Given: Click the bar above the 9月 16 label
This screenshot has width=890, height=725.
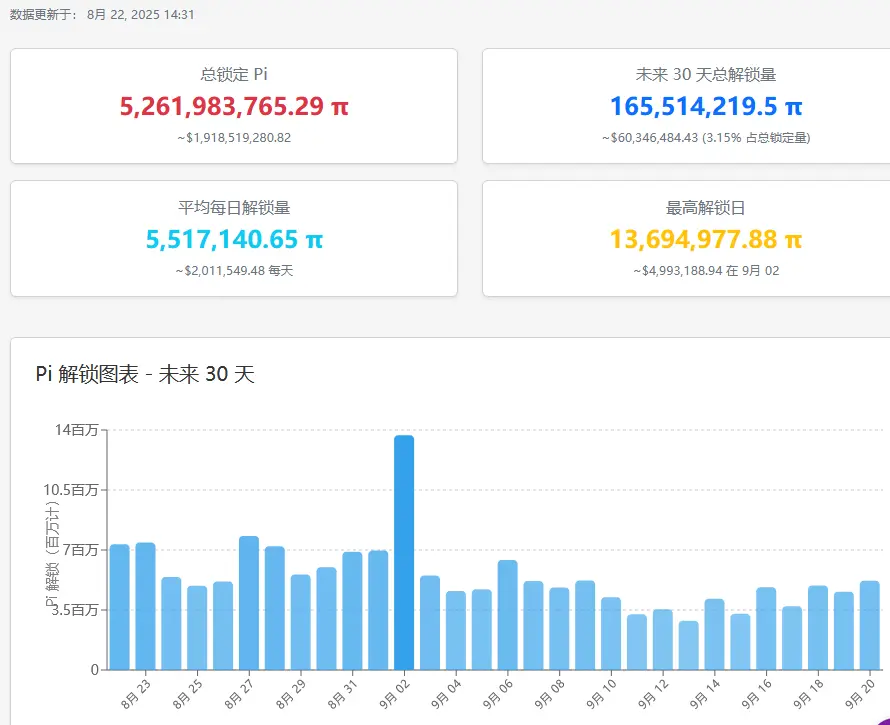Looking at the screenshot, I should [766, 628].
